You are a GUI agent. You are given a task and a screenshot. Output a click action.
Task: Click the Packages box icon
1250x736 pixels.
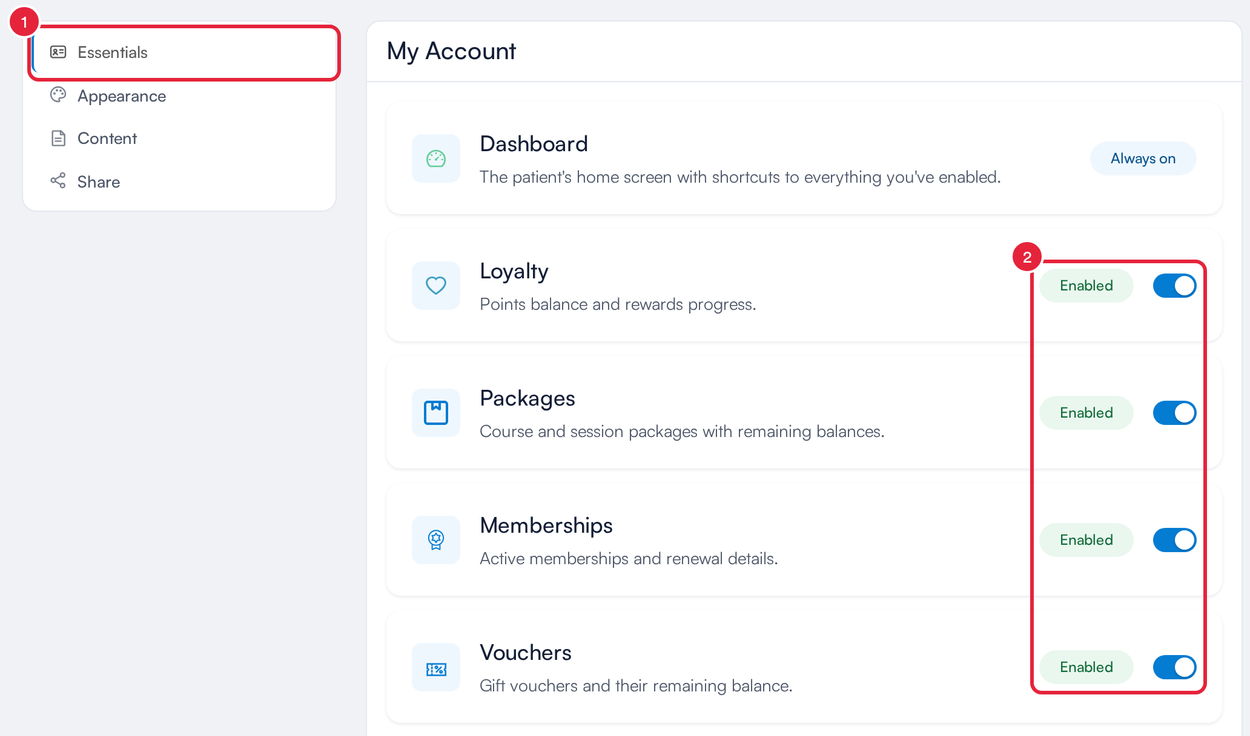[436, 412]
